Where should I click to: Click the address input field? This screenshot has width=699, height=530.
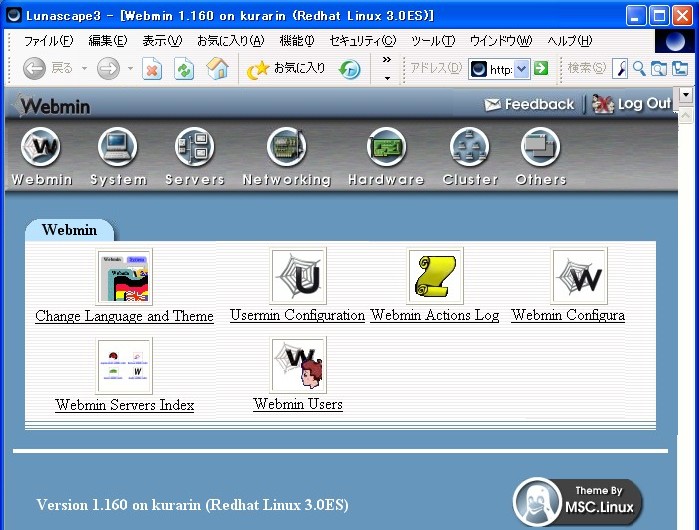click(x=500, y=69)
